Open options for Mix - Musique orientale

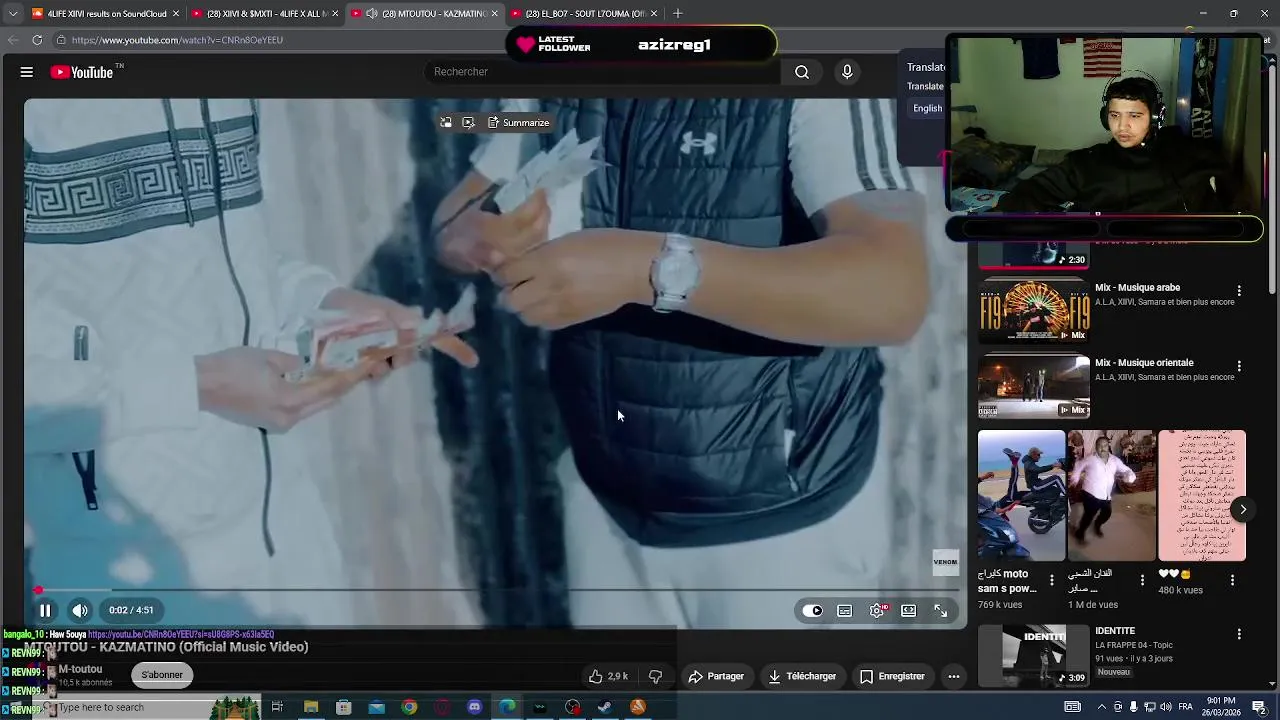click(x=1239, y=367)
